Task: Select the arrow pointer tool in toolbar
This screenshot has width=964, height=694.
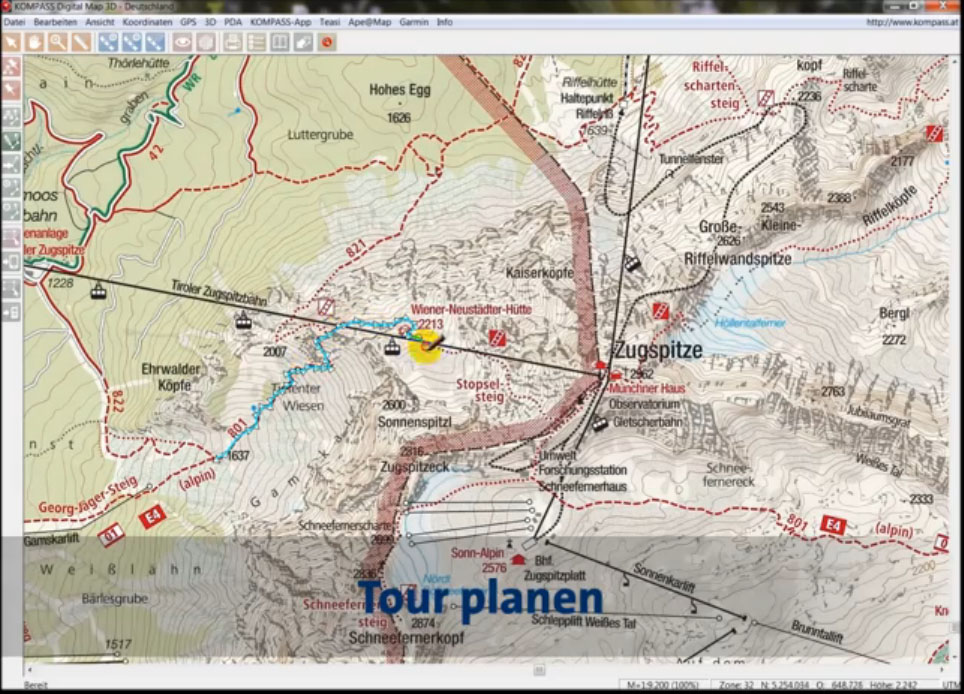Action: 12,42
